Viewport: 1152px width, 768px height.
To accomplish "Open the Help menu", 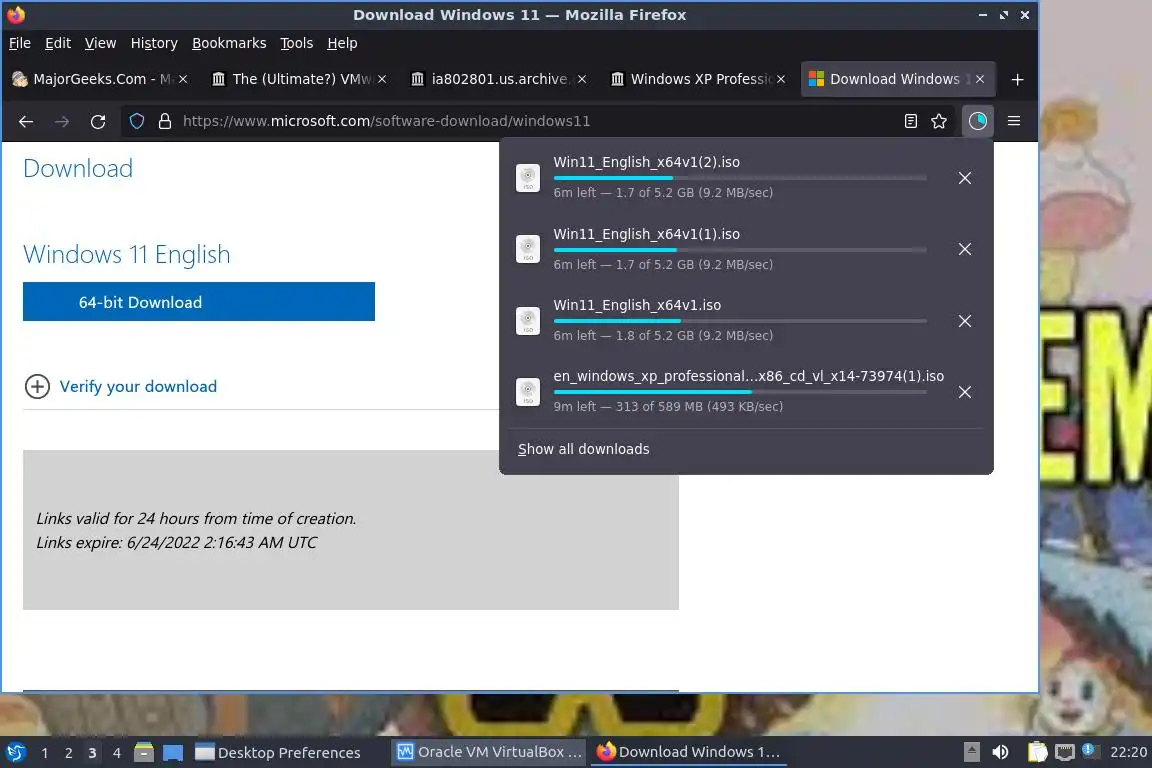I will click(x=342, y=43).
